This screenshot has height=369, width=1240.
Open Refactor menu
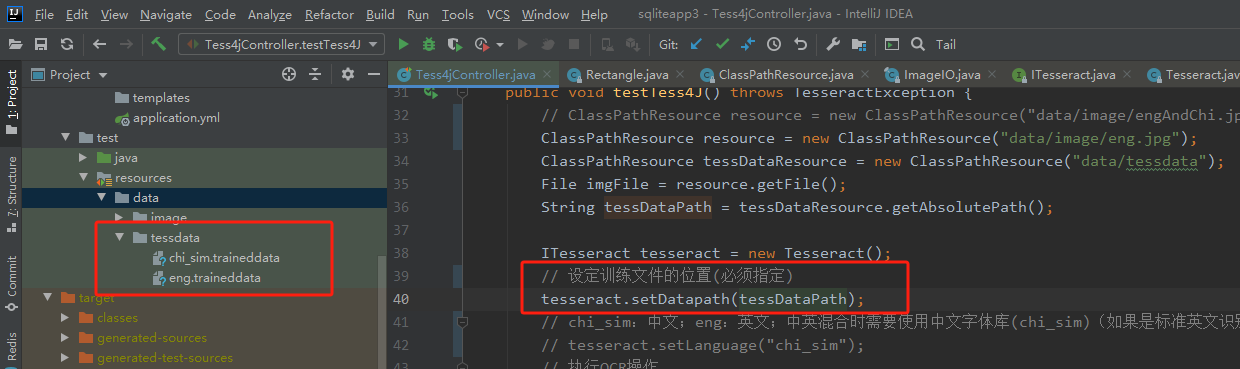[329, 15]
